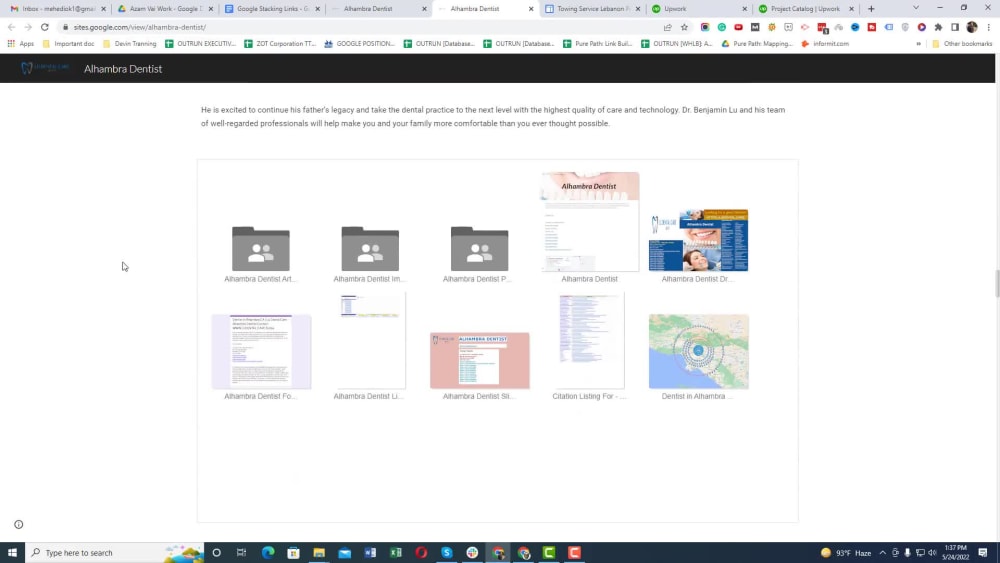This screenshot has width=1000, height=563.
Task: Expand the hidden bookmarks chevron
Action: 918,44
